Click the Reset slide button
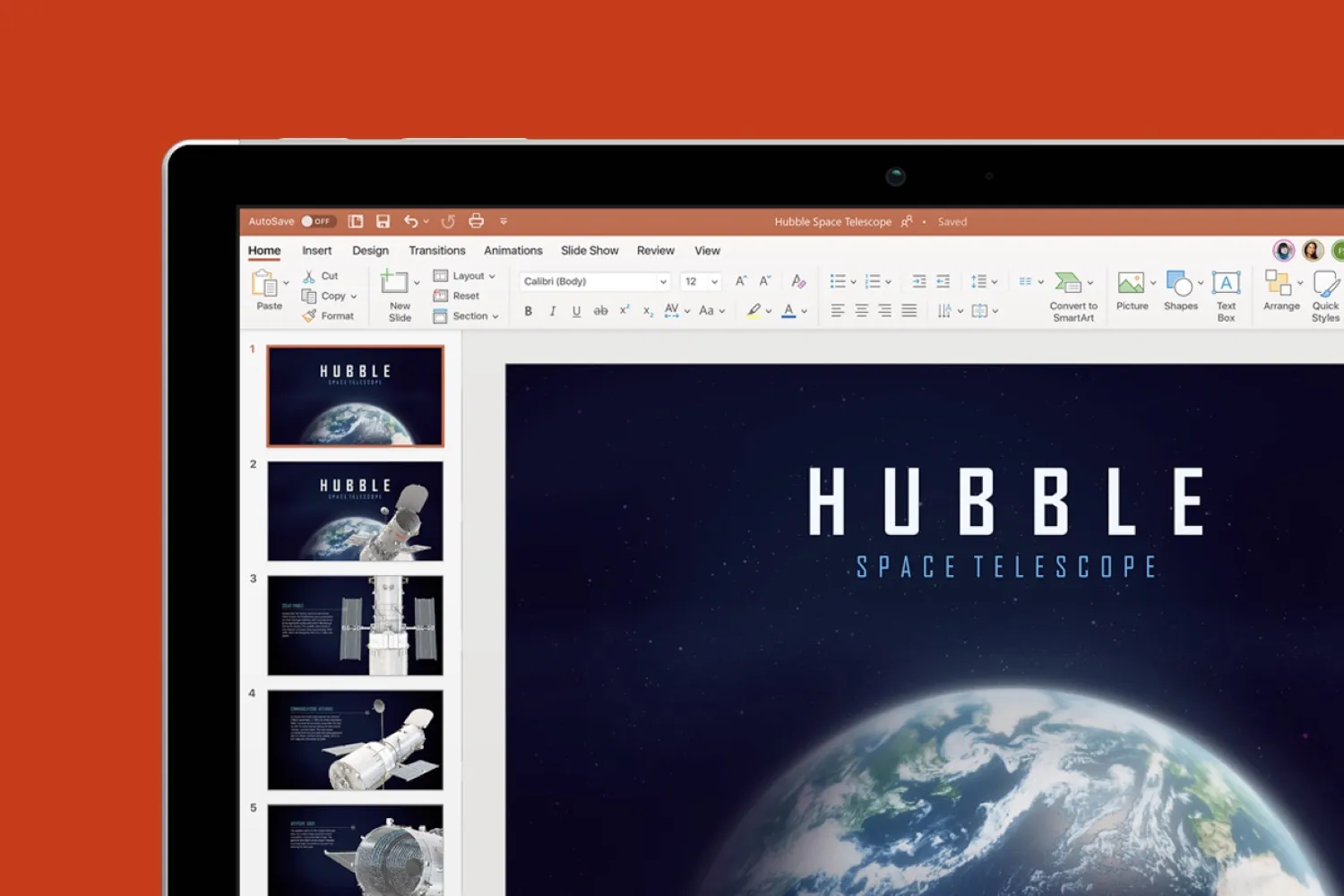 [x=457, y=296]
